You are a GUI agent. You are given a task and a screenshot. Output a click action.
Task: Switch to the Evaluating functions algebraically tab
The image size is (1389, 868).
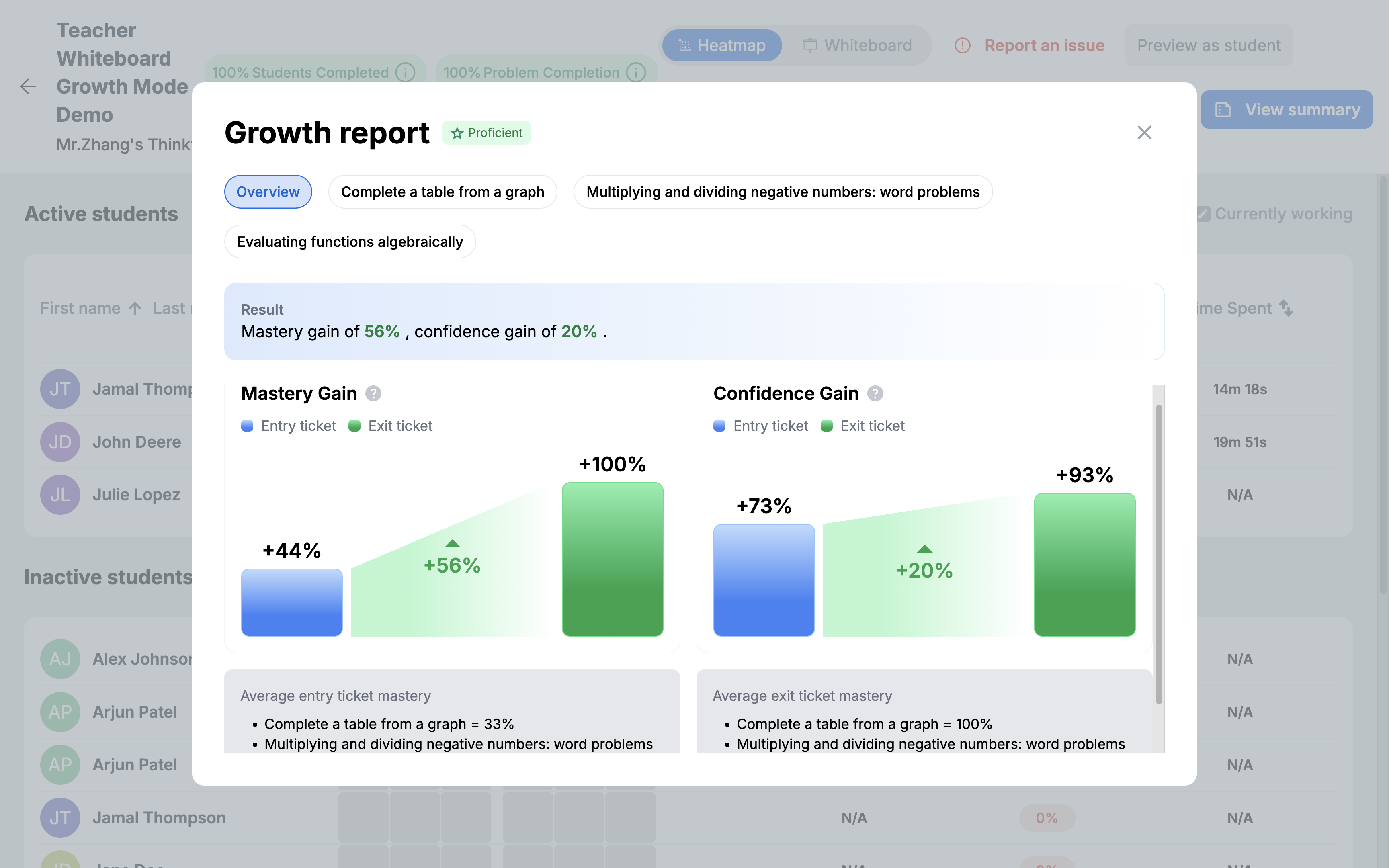[350, 242]
